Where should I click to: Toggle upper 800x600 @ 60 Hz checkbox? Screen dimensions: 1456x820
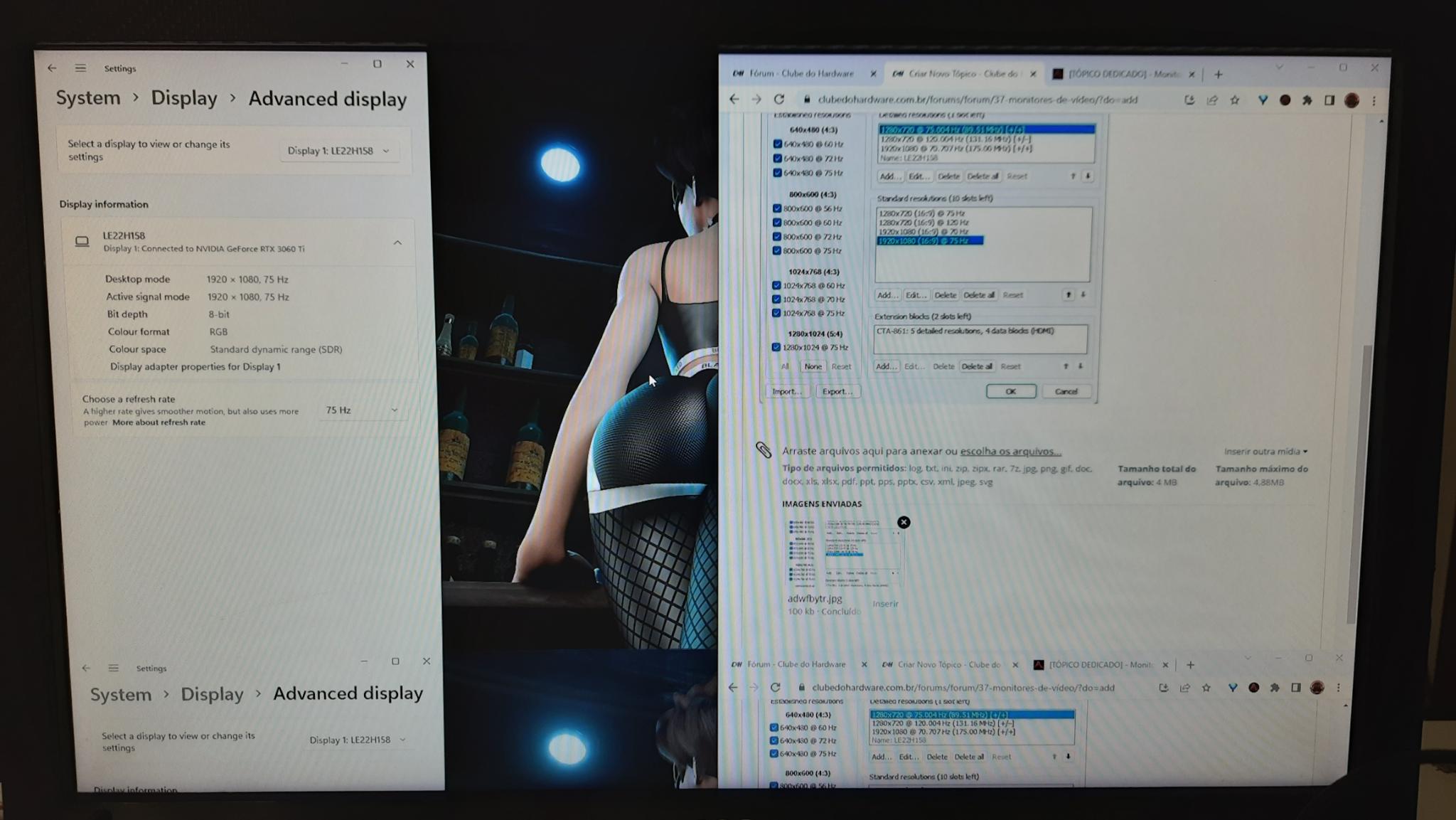(777, 223)
